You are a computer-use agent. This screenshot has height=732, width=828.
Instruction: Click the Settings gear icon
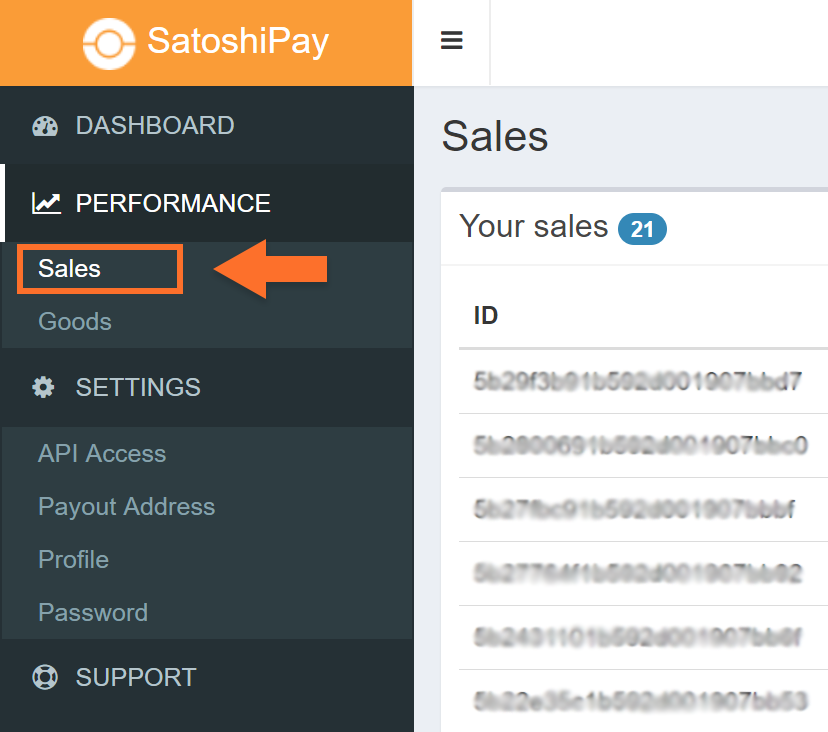(x=44, y=388)
